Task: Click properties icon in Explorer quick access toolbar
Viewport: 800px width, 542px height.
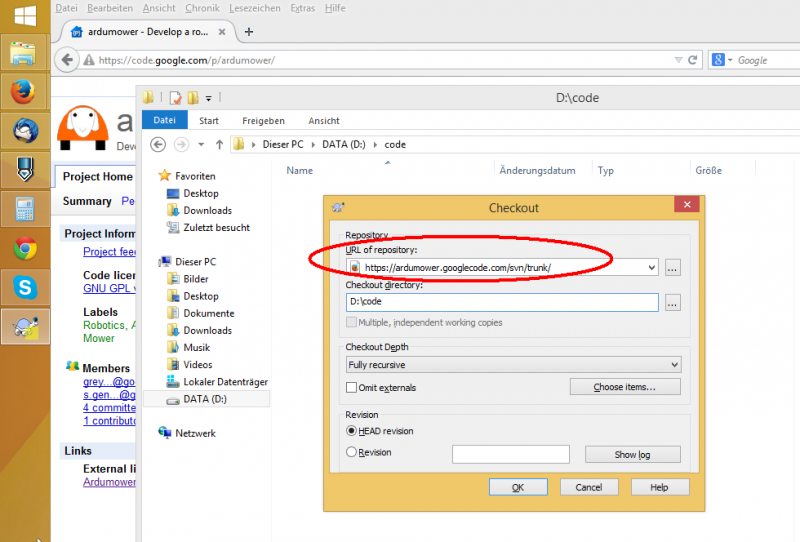Action: [176, 97]
